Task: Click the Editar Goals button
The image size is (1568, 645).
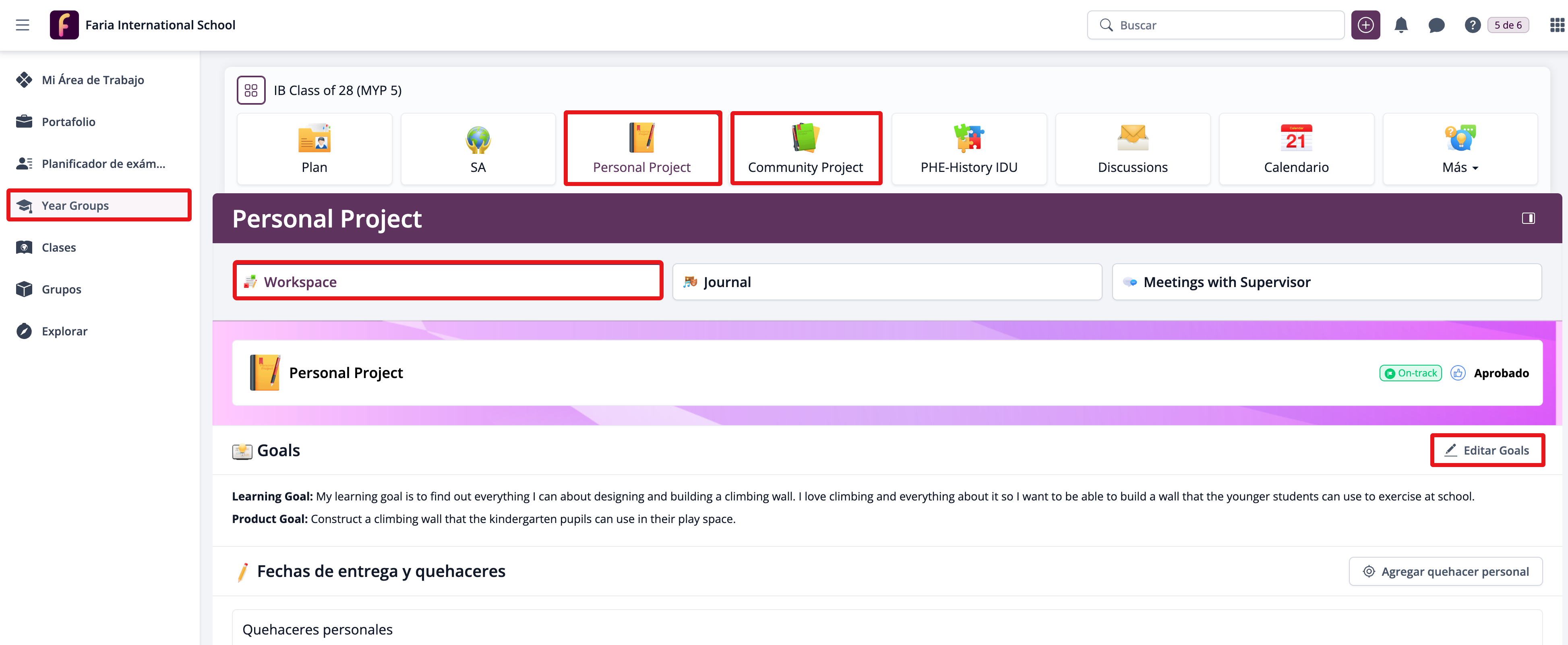Action: (x=1487, y=450)
